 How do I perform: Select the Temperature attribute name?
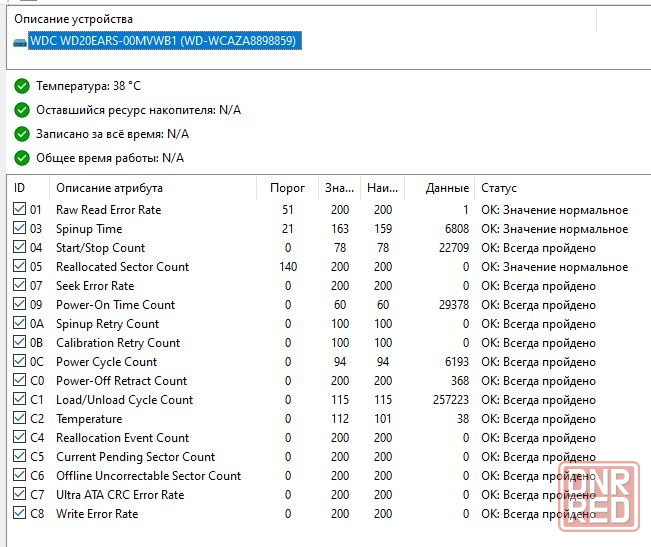click(89, 419)
